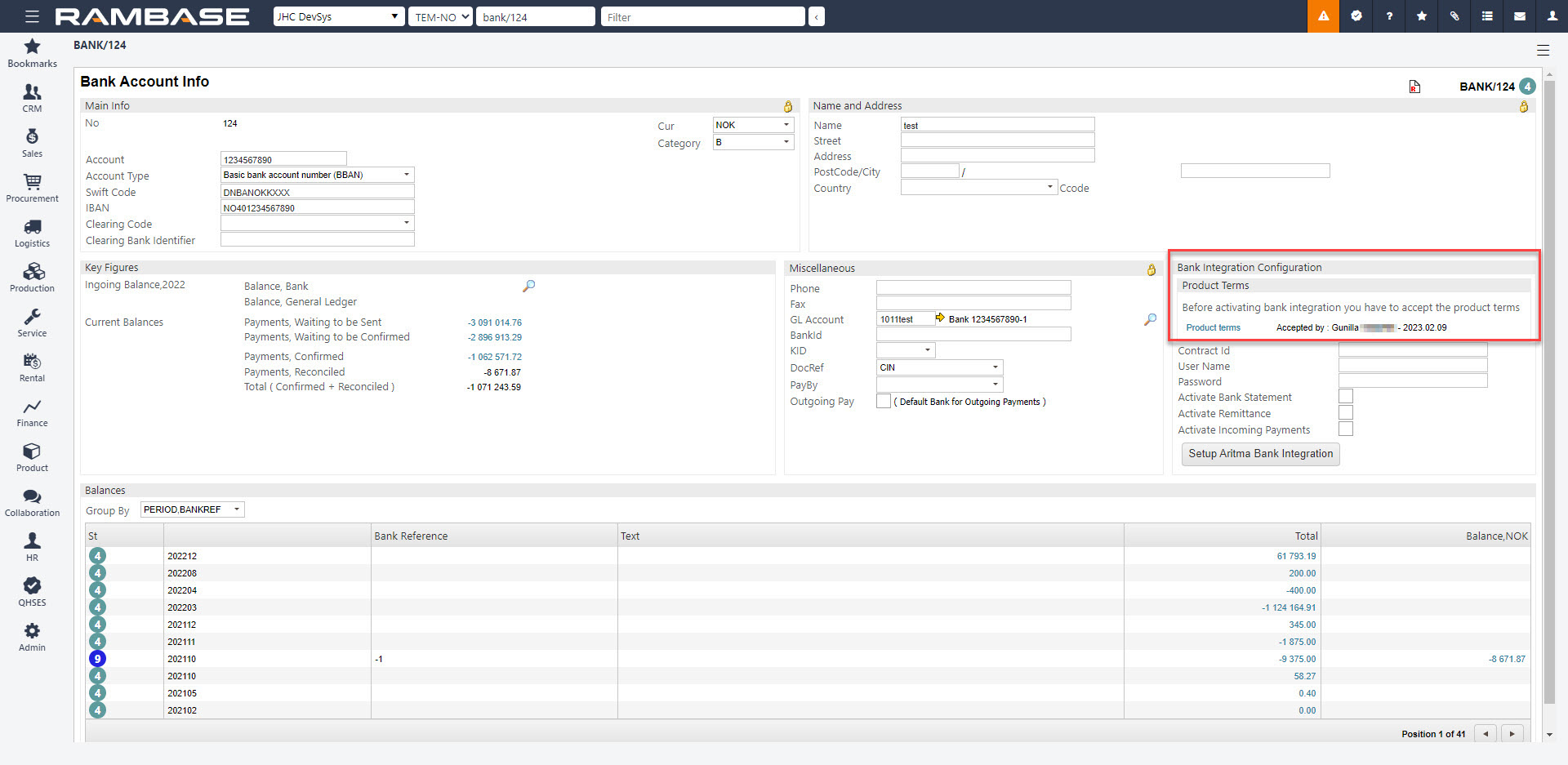Open the context menu icon at top right of page

[1543, 50]
